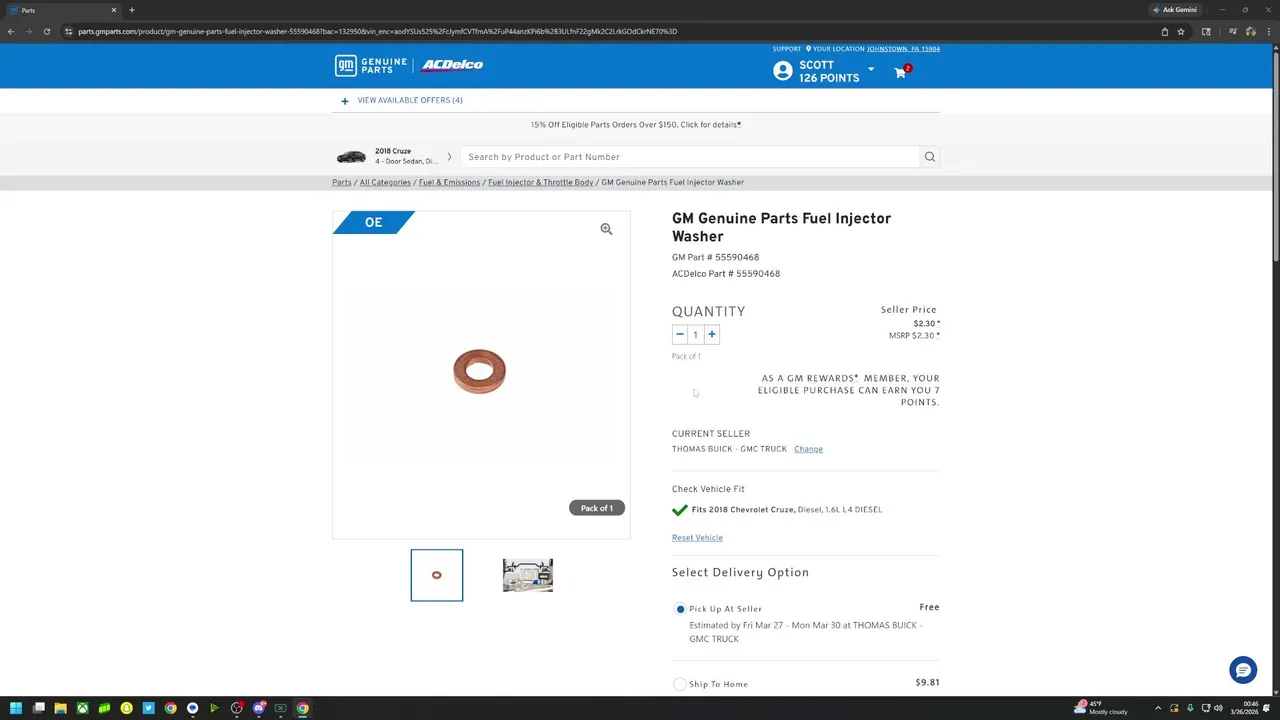Click 15% Off Eligible Parts Orders banner
This screenshot has height=720, width=1280.
pos(636,125)
